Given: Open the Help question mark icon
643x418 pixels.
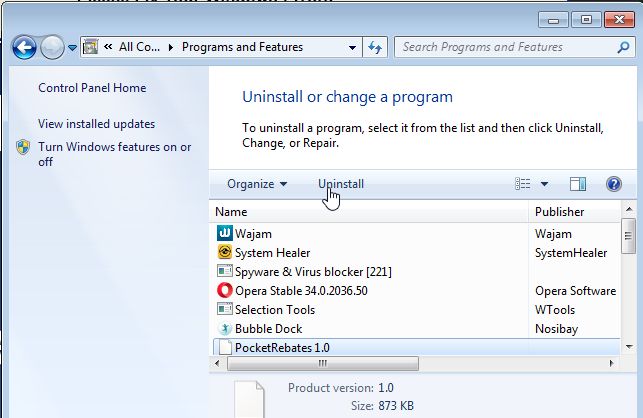Looking at the screenshot, I should point(614,184).
